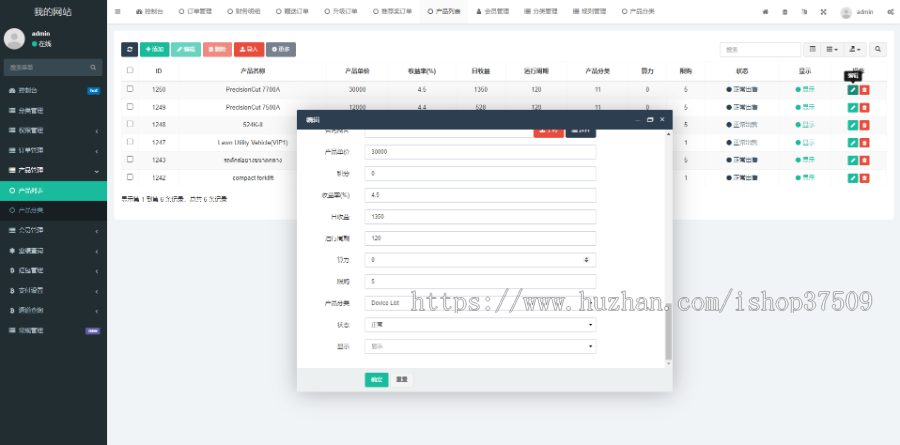
Task: Switch to the 财务明细 top tab
Action: click(x=243, y=11)
